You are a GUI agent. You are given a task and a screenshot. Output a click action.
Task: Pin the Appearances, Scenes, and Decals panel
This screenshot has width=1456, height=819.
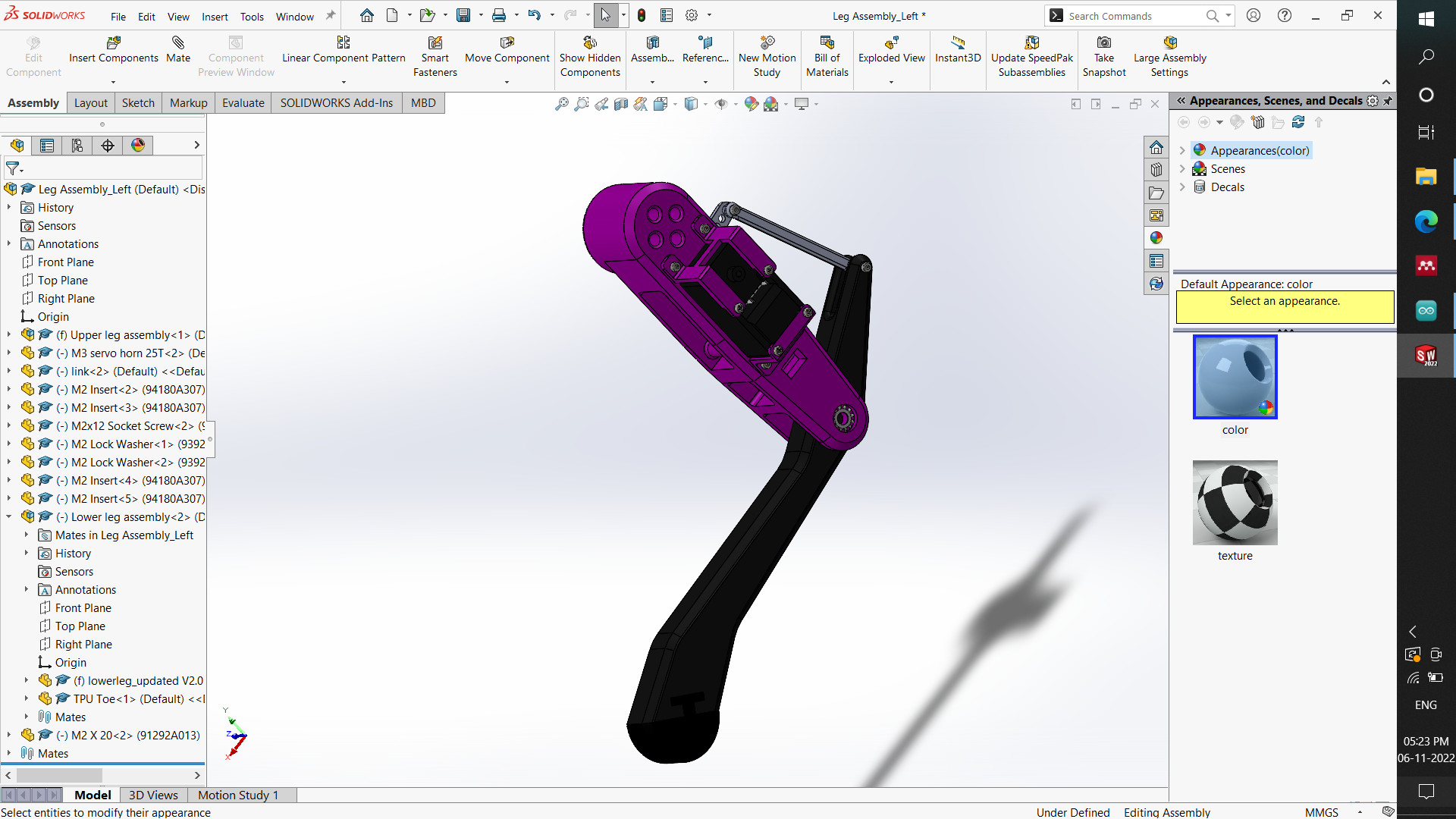[x=1388, y=100]
